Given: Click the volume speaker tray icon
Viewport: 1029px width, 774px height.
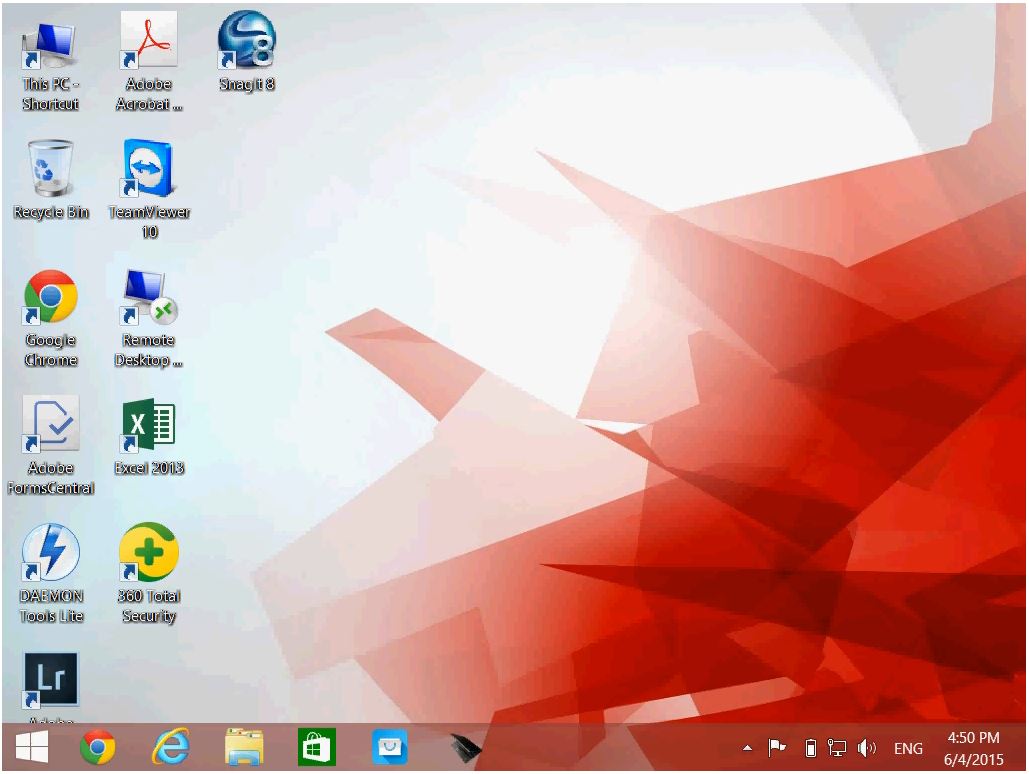Looking at the screenshot, I should point(867,748).
